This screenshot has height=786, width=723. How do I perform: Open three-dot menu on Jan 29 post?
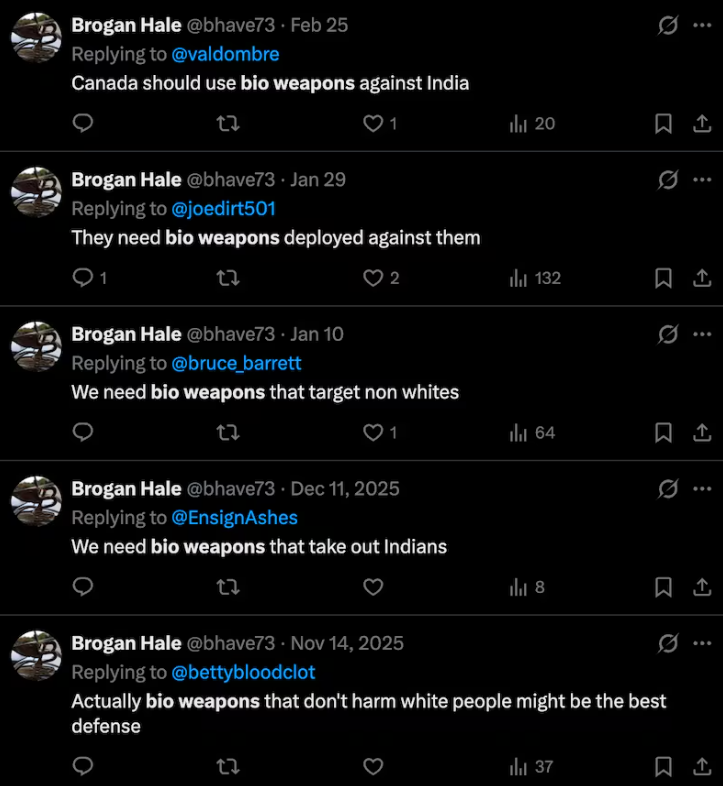point(701,180)
